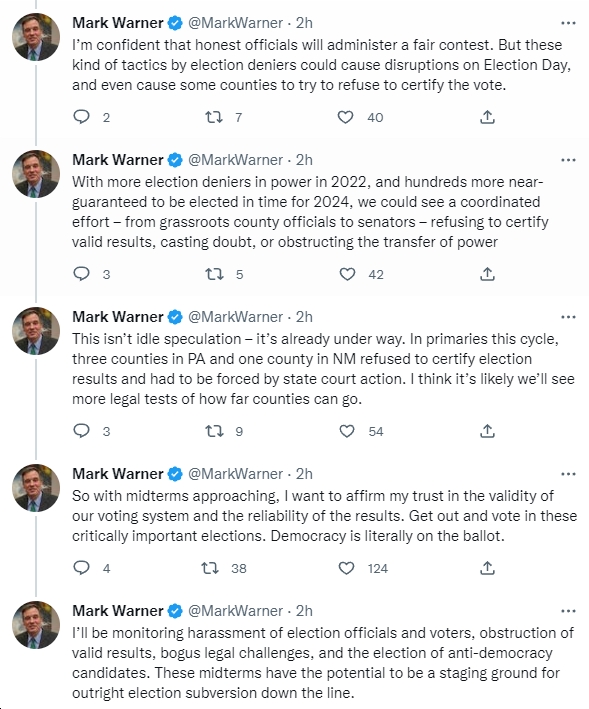Open Mark Warner's name on first tweet
Screen dimensions: 589x709
tap(118, 23)
